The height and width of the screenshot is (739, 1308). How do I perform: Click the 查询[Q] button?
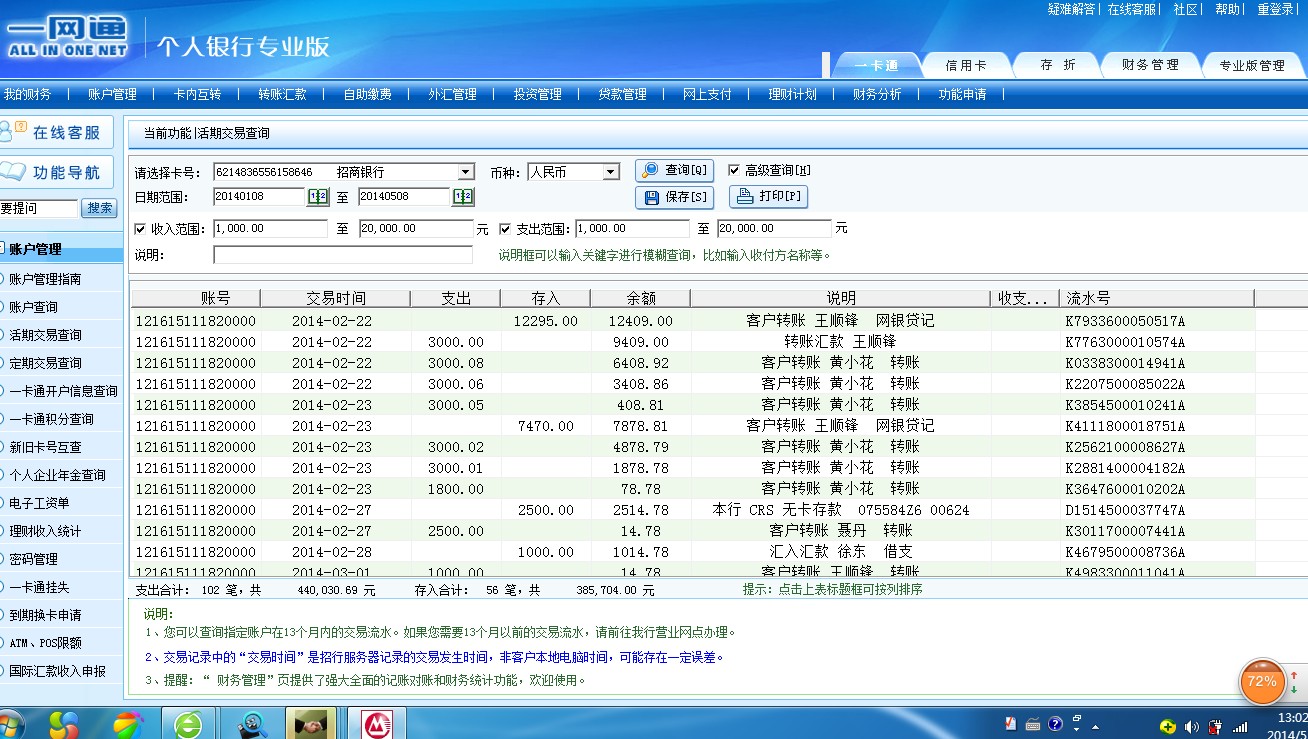pyautogui.click(x=675, y=170)
